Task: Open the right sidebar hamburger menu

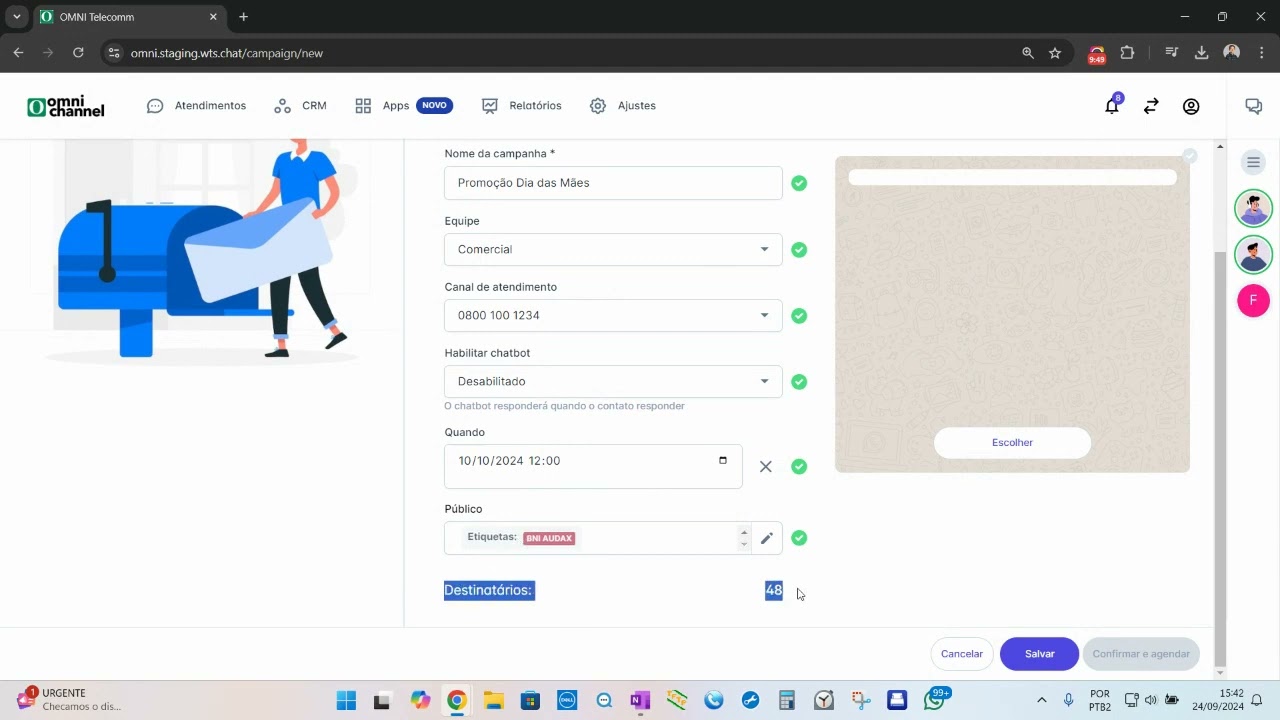Action: [1253, 162]
